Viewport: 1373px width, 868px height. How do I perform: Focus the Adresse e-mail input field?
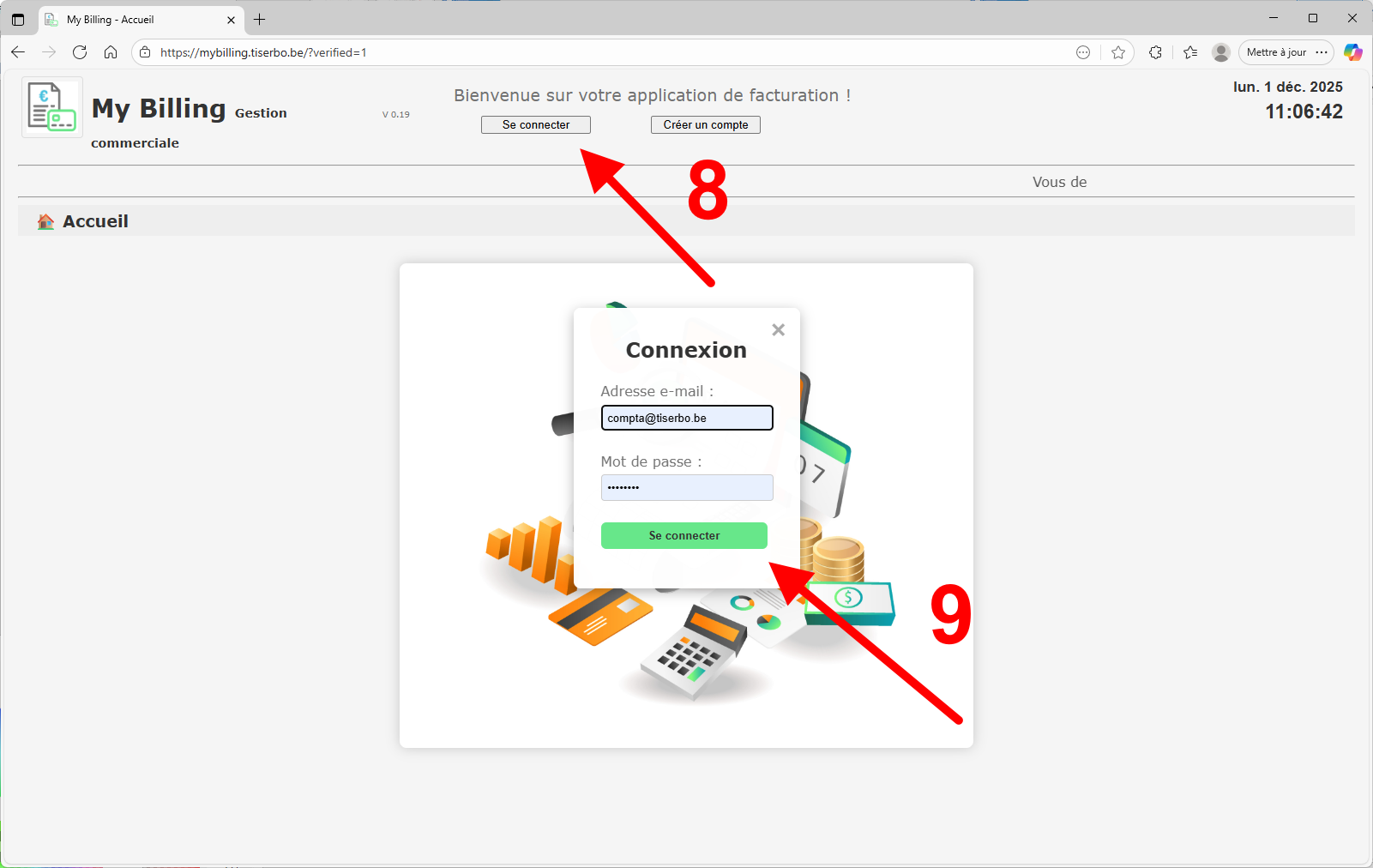click(x=686, y=418)
